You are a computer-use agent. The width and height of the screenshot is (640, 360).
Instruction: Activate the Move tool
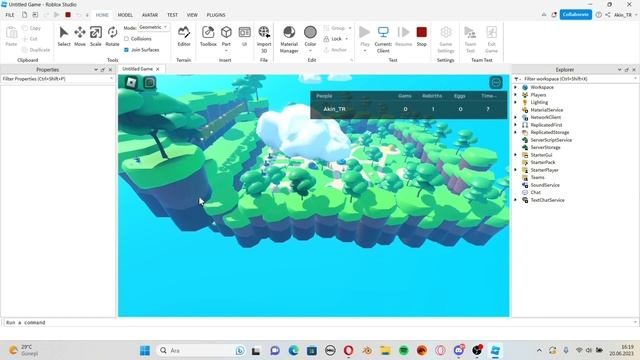(80, 36)
